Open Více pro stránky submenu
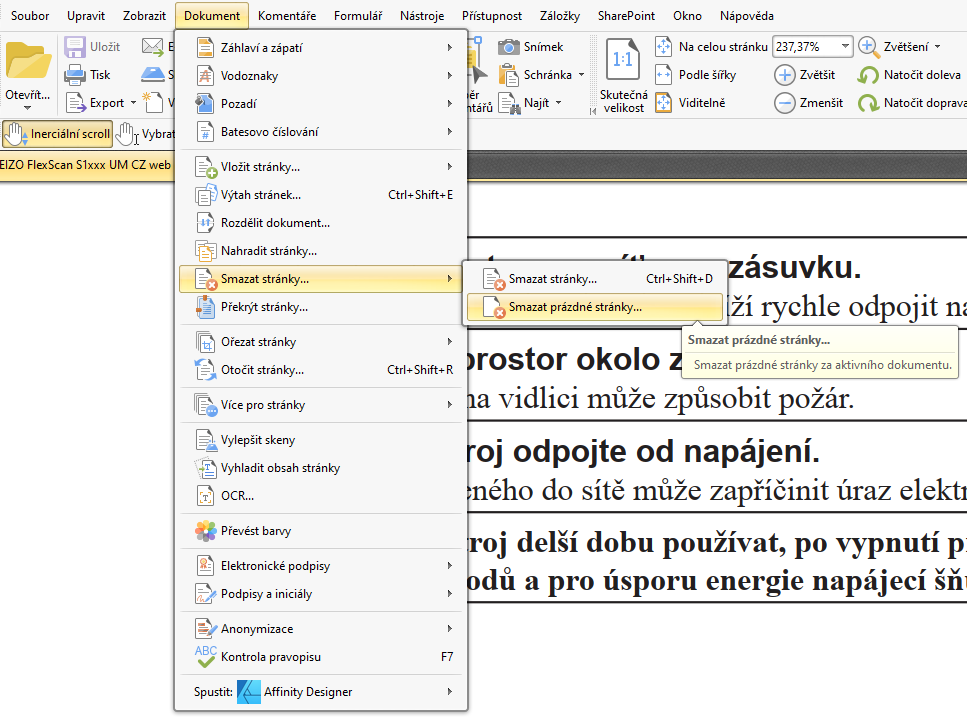The width and height of the screenshot is (967, 718). point(321,405)
